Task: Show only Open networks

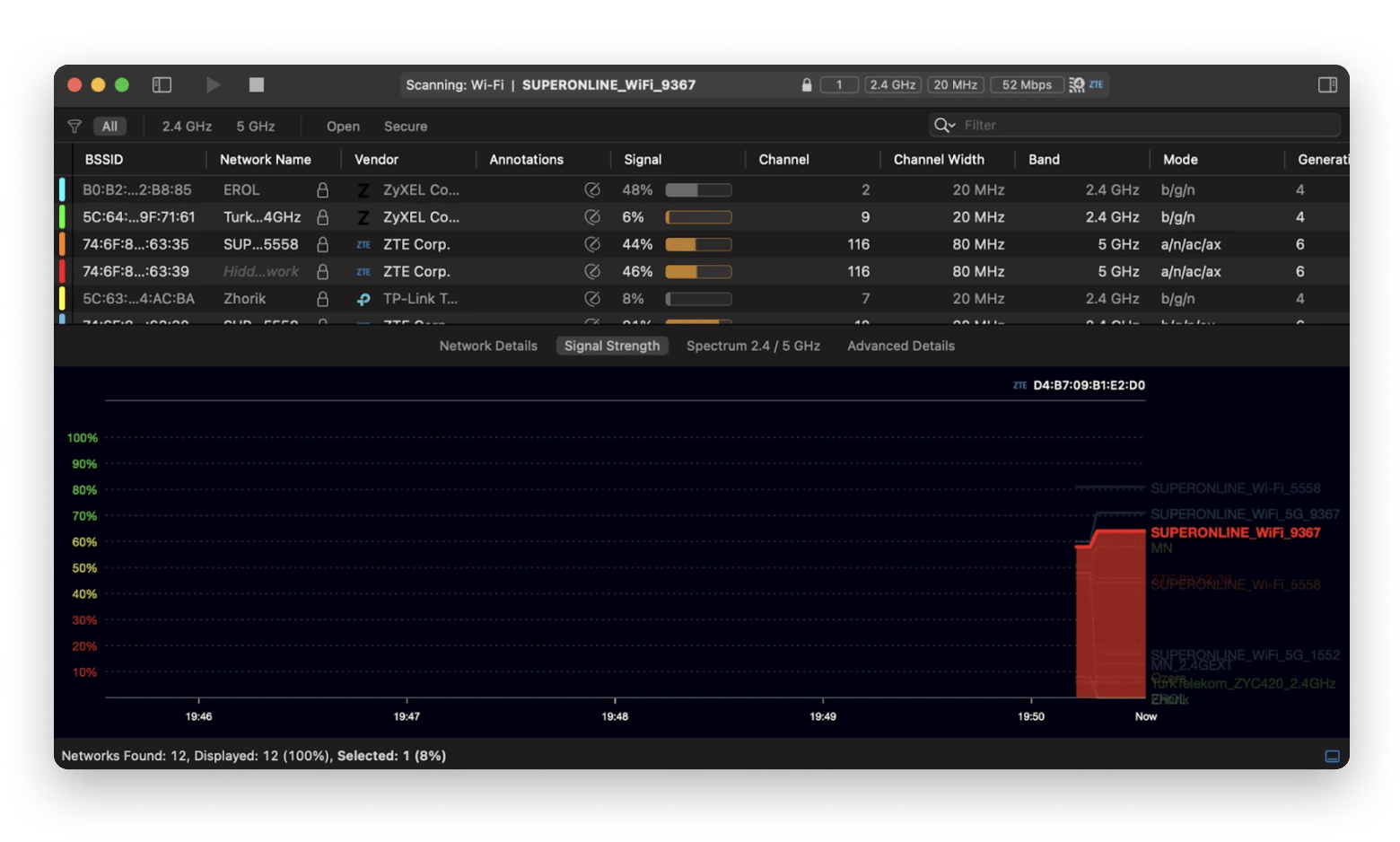Action: coord(343,127)
